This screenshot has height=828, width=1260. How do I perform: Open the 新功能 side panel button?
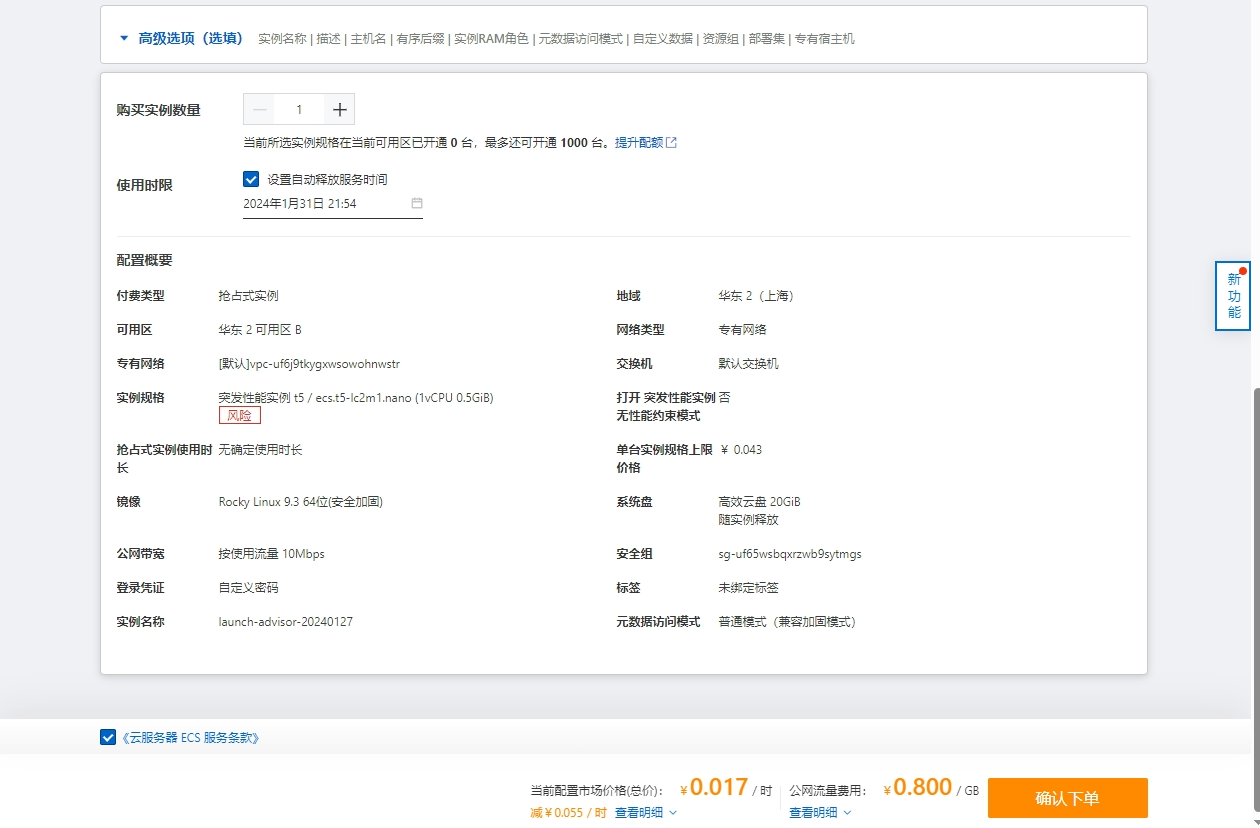[x=1233, y=296]
